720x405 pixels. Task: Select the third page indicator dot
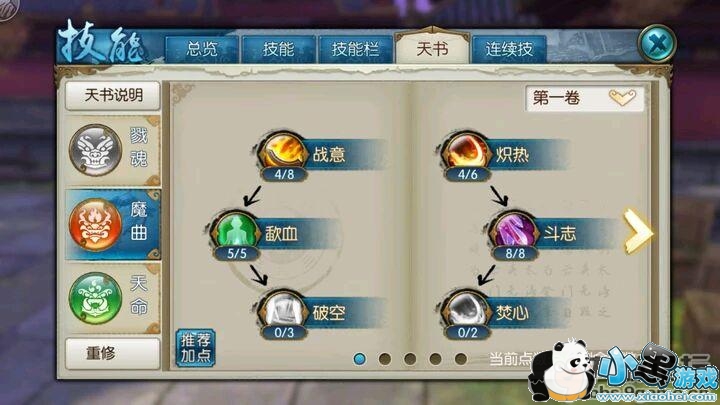tap(410, 359)
